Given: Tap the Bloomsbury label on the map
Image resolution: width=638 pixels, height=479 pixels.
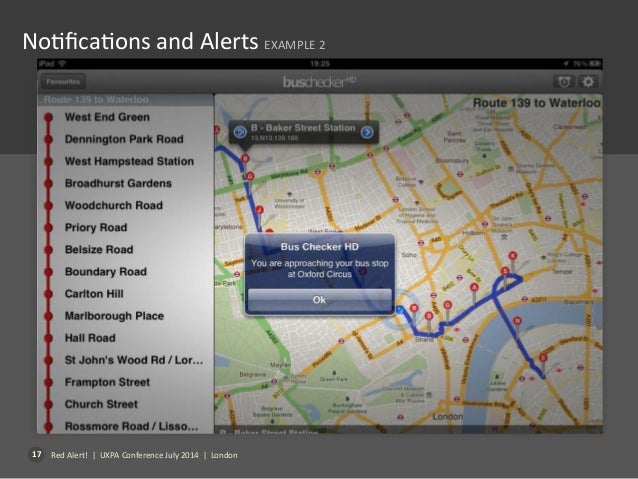Looking at the screenshot, I should point(452,160).
